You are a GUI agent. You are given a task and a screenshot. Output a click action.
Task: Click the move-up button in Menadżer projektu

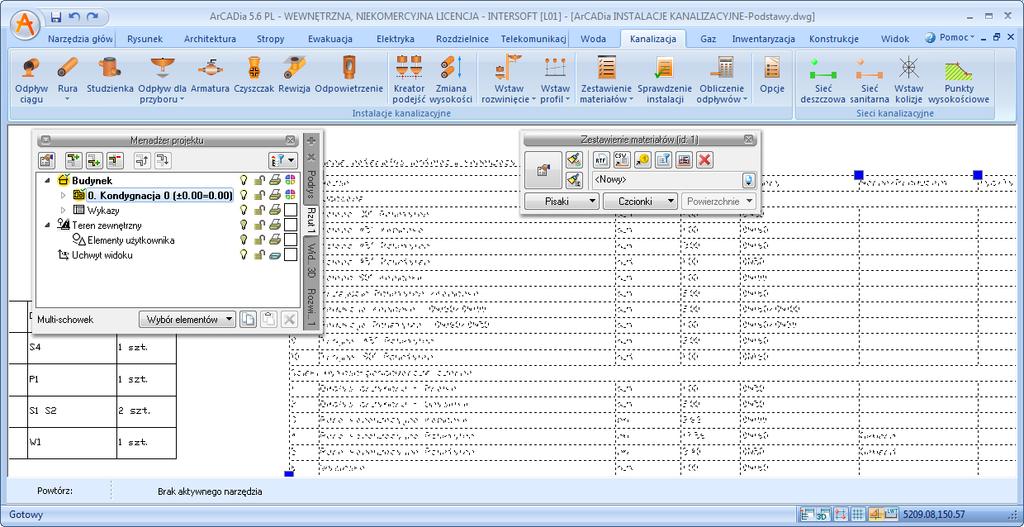pyautogui.click(x=142, y=159)
